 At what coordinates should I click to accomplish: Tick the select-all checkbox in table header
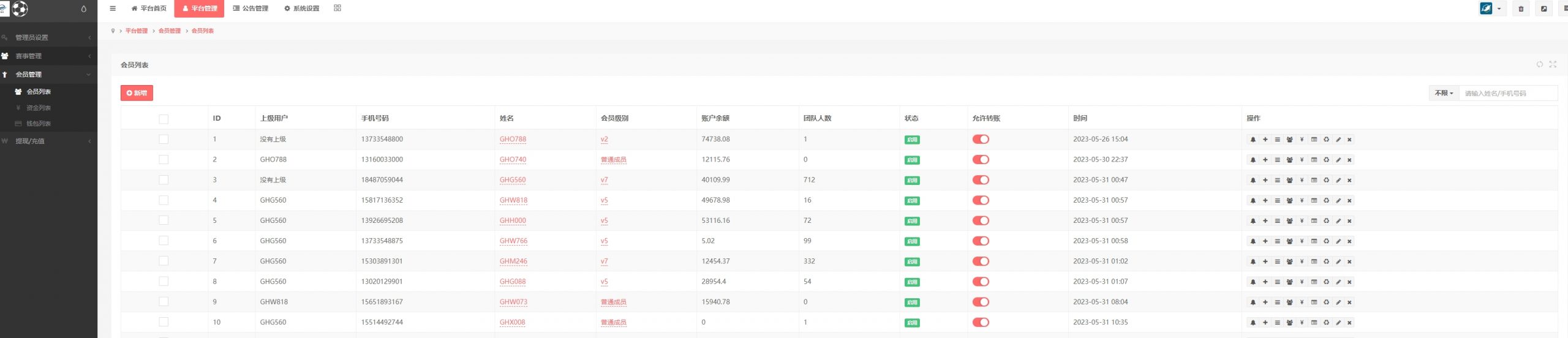click(x=164, y=119)
